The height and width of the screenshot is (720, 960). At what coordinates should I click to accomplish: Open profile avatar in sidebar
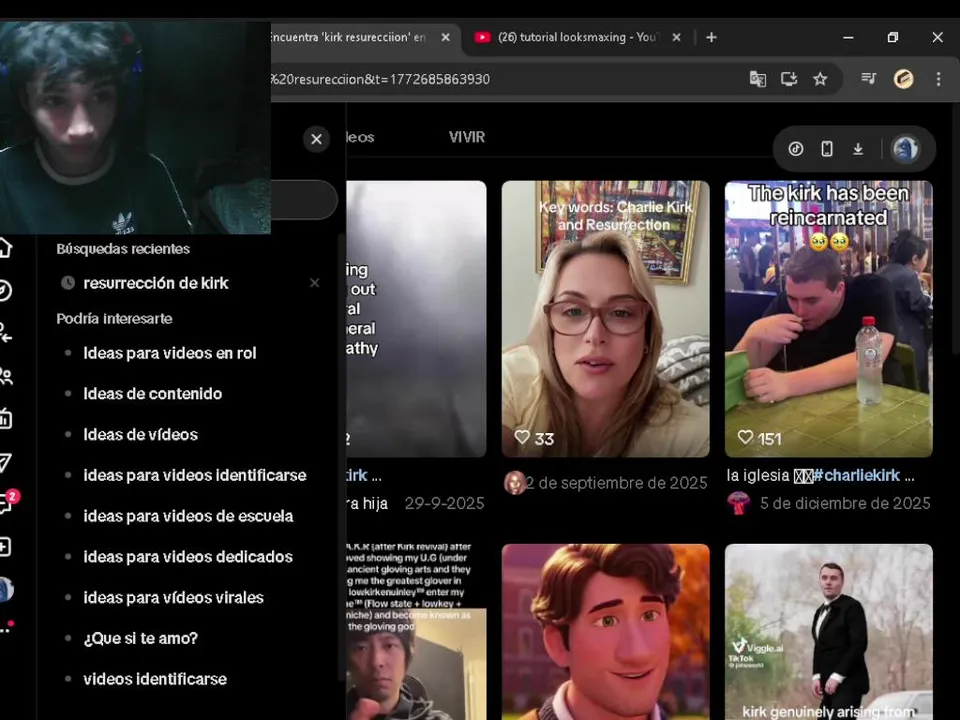pos(6,589)
